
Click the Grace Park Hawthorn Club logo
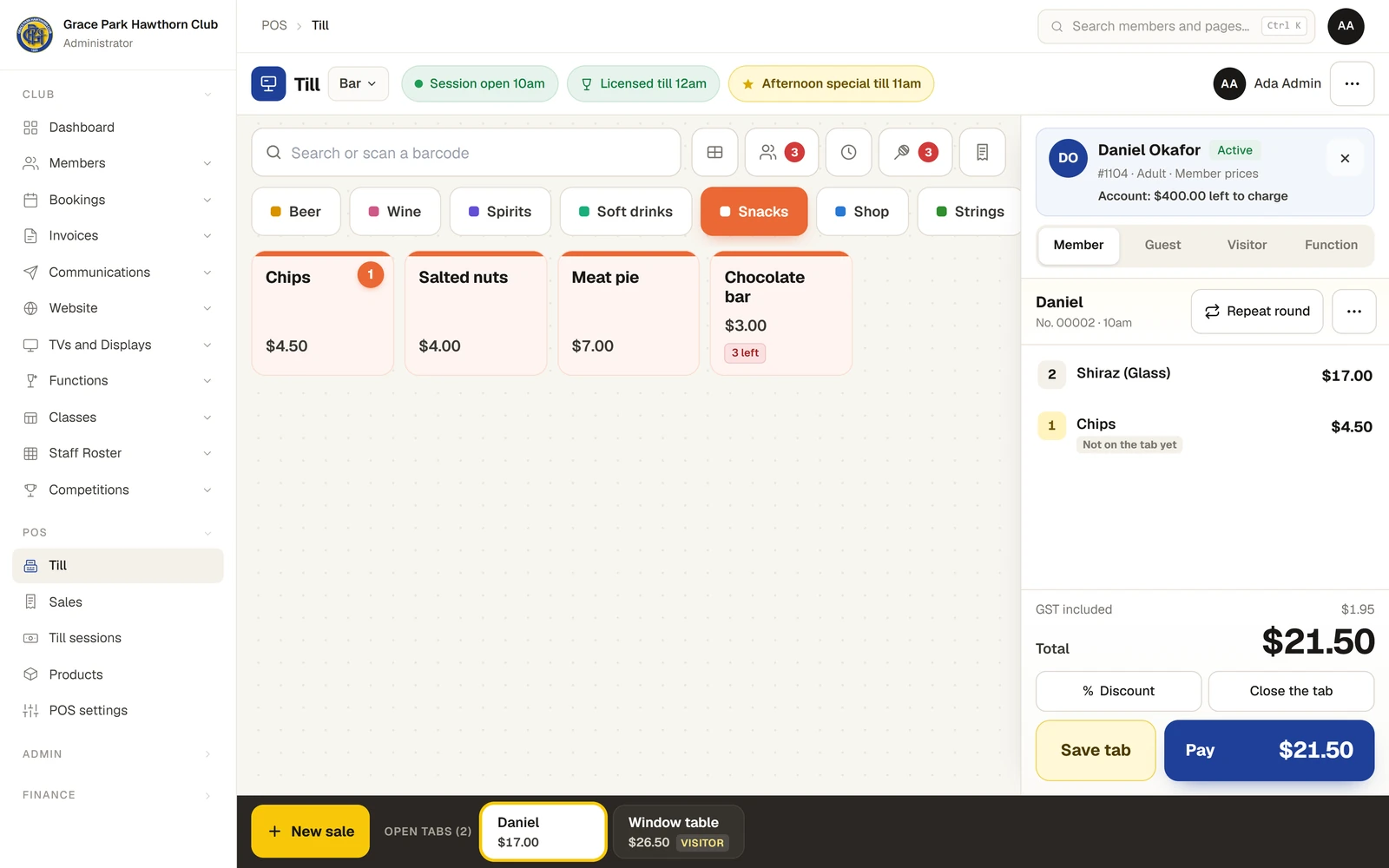coord(35,34)
